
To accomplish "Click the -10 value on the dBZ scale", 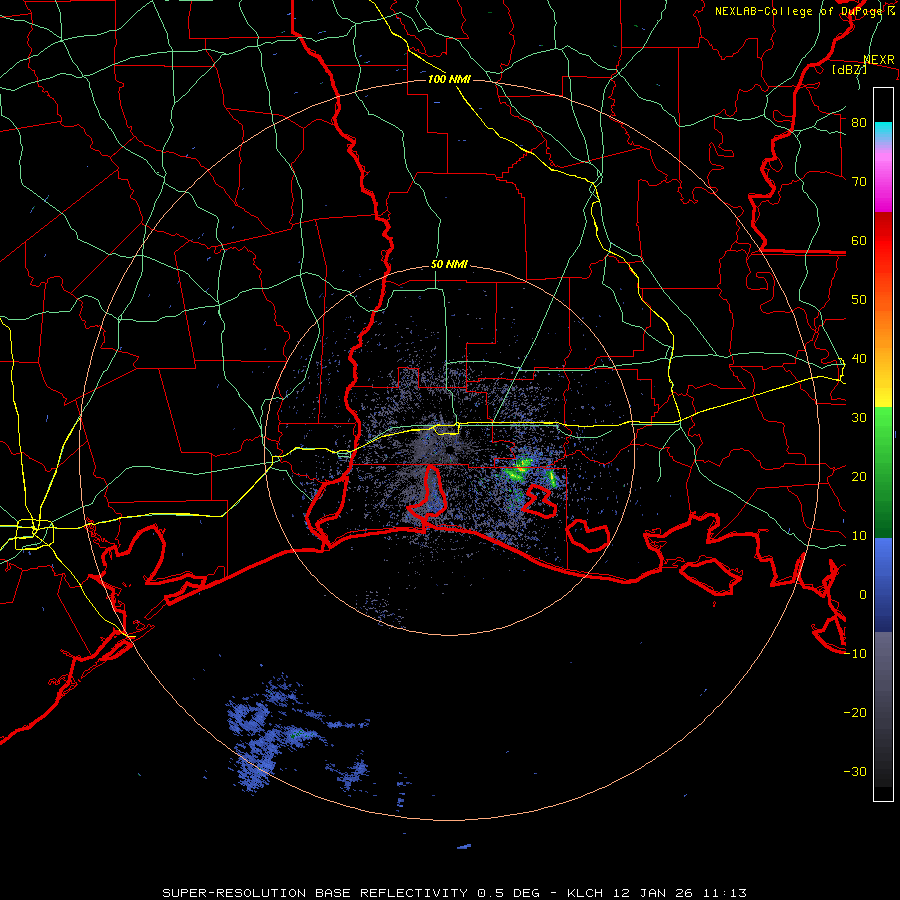I will 855,654.
